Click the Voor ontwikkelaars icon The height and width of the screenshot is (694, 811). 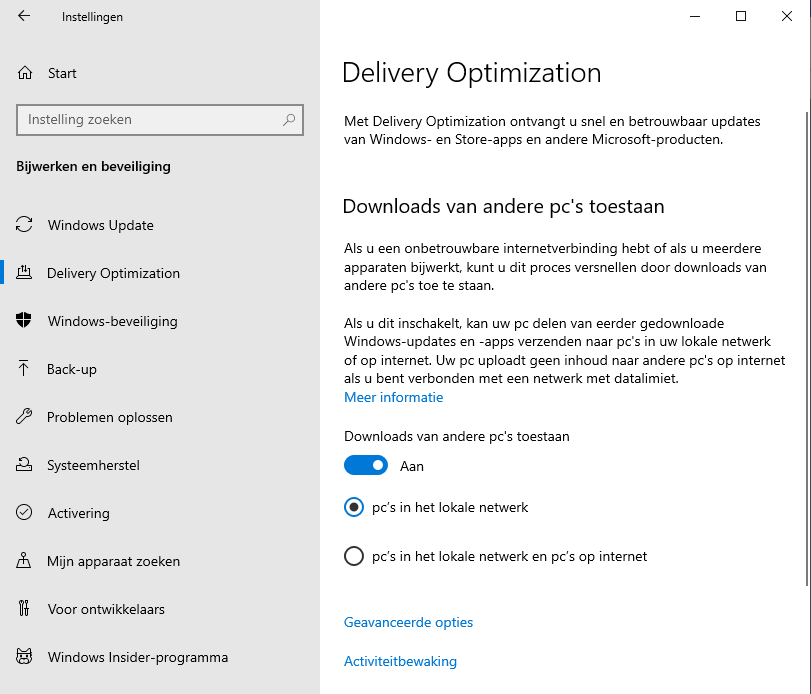coord(25,609)
